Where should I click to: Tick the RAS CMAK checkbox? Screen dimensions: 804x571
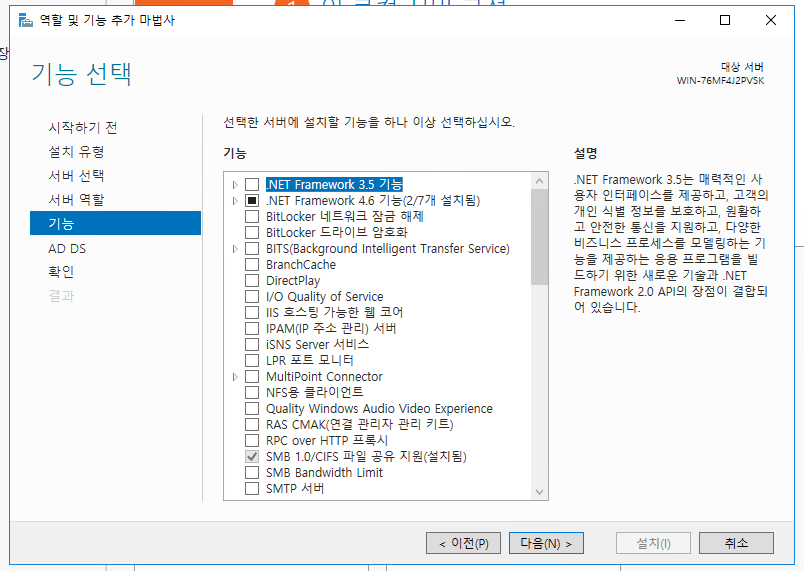click(x=252, y=424)
